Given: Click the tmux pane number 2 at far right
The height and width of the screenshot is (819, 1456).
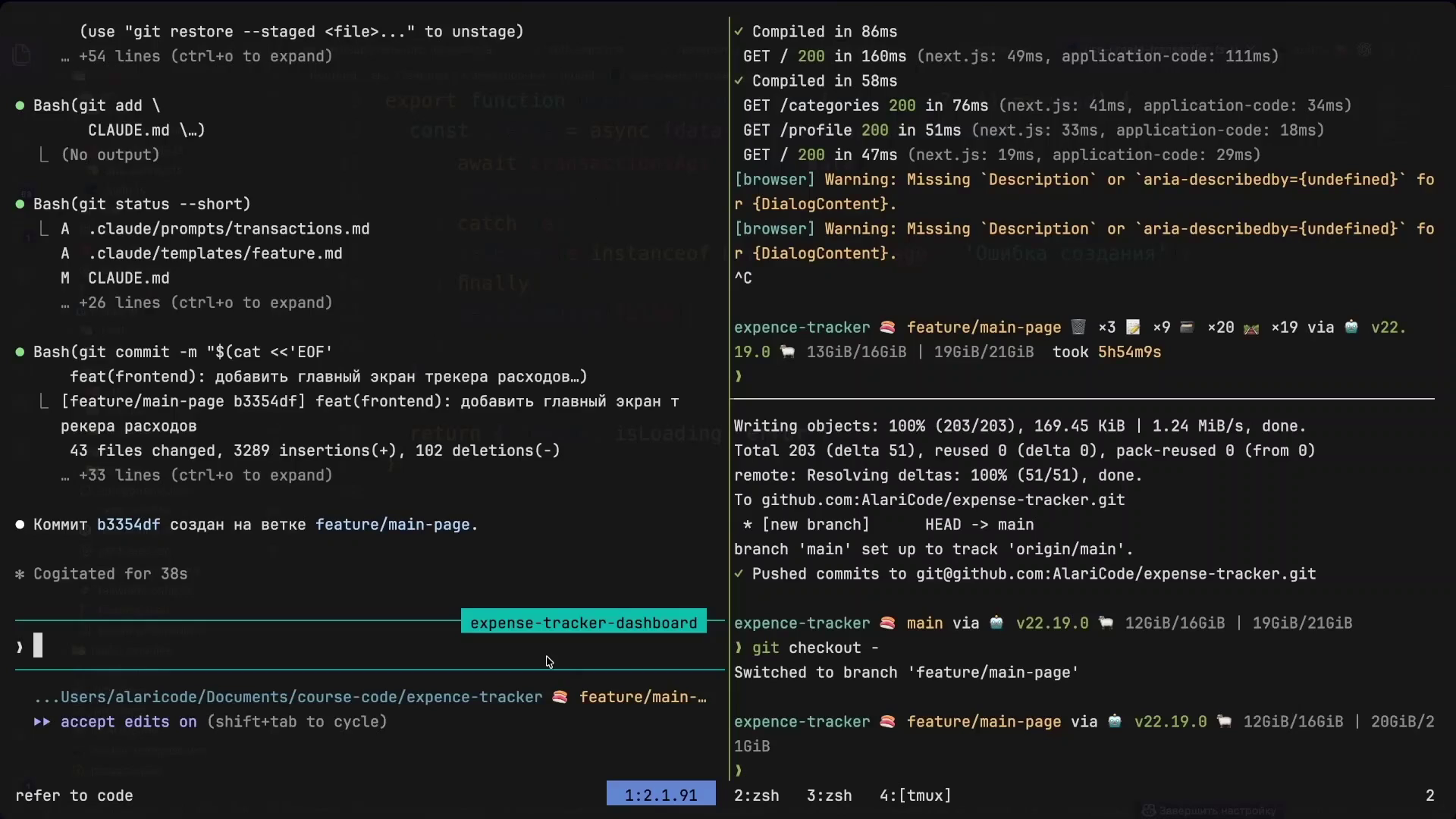Looking at the screenshot, I should (x=1429, y=795).
